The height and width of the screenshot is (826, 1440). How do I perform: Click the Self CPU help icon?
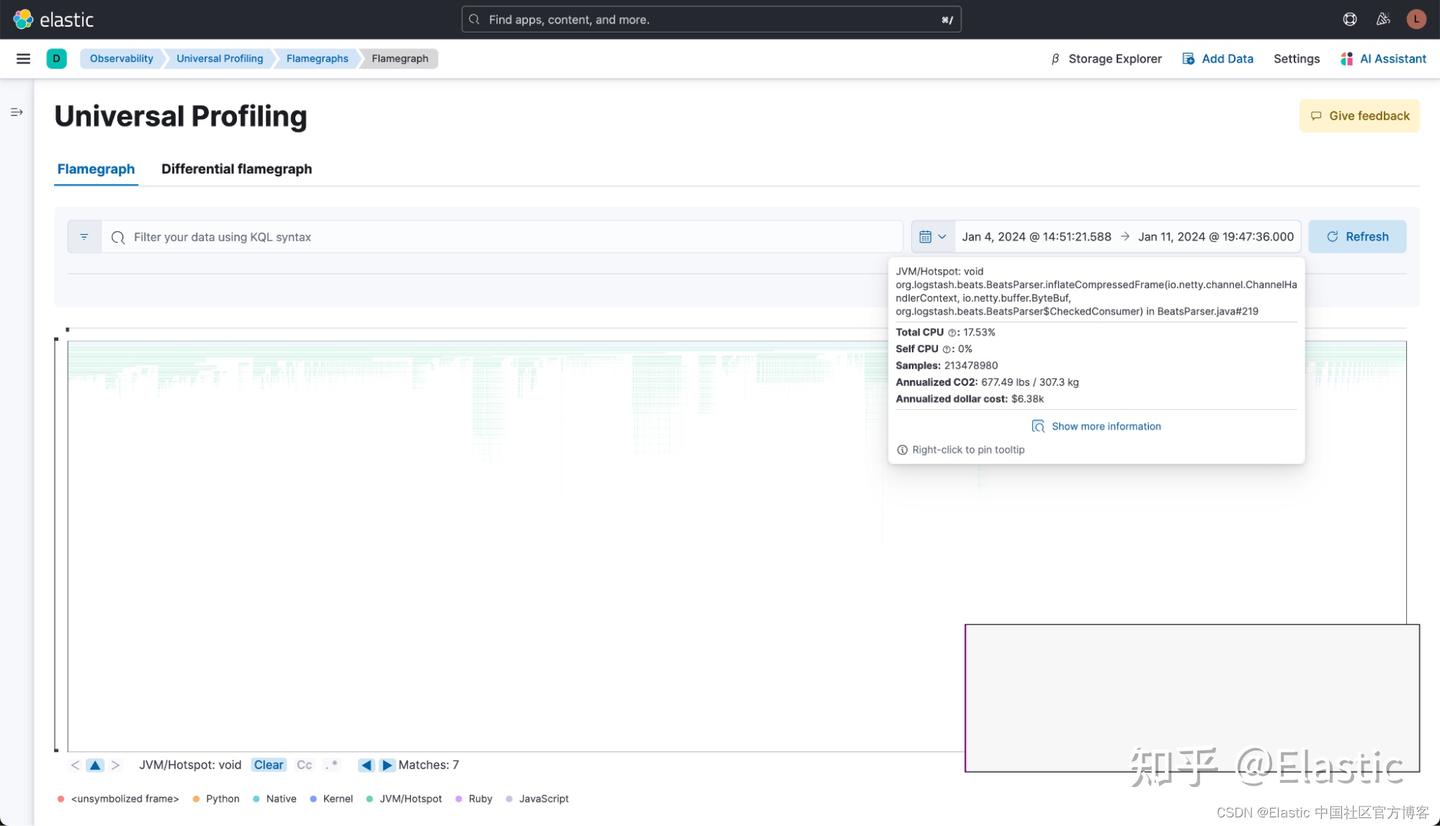[x=947, y=350]
